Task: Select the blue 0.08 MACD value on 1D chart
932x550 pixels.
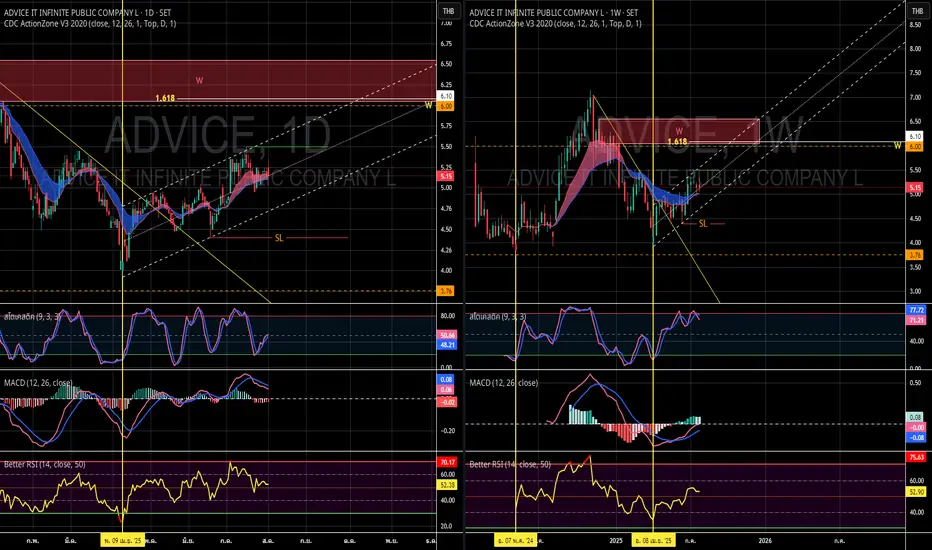Action: pyautogui.click(x=446, y=379)
